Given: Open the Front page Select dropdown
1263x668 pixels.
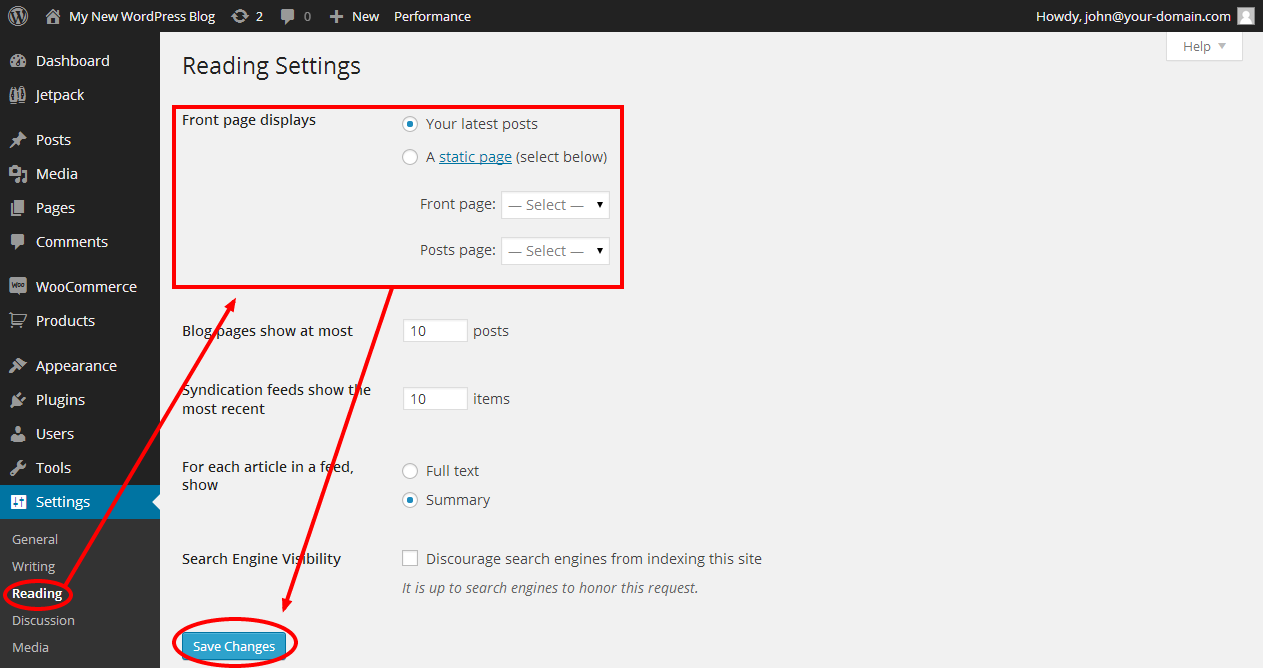Looking at the screenshot, I should point(555,204).
